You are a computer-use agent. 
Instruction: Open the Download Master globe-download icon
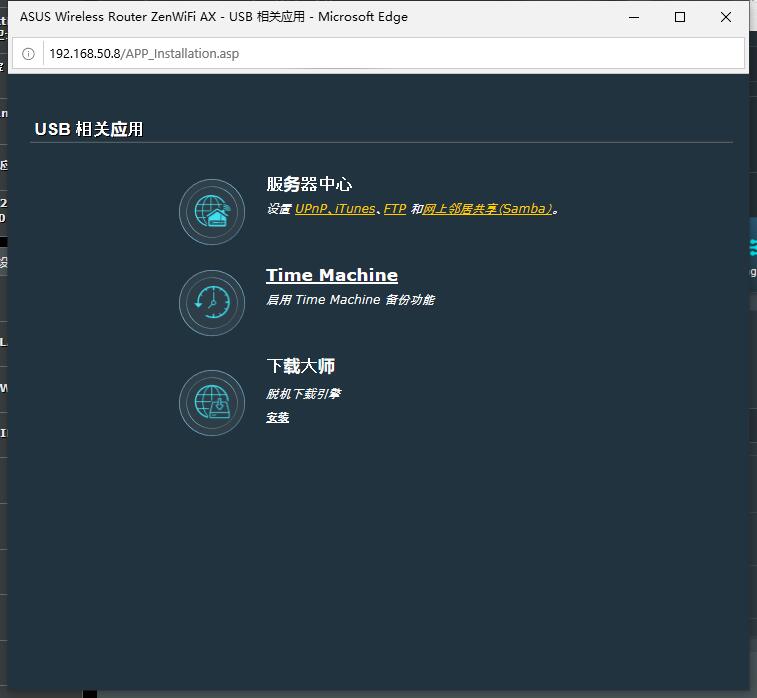click(212, 403)
